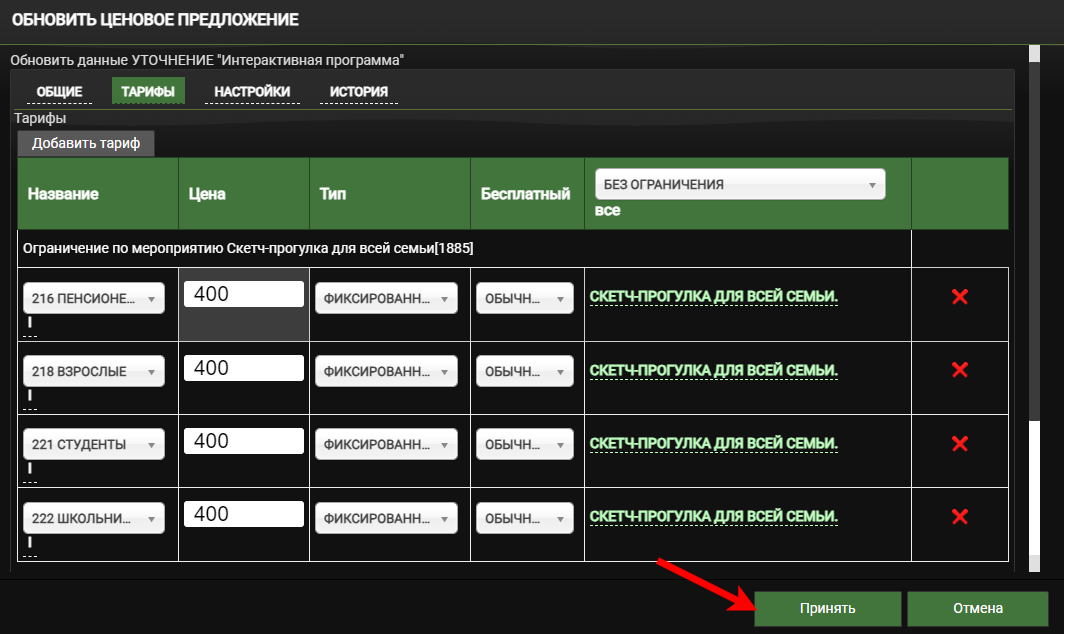Delete the 222 Школьники tariff row
Viewport: 1065px width, 634px height.
(x=959, y=517)
